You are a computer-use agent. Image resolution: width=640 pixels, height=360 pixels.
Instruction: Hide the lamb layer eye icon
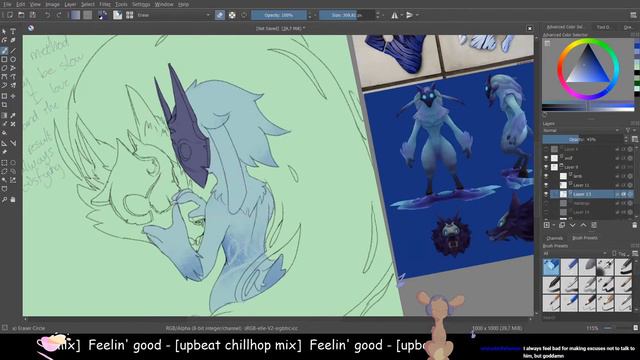click(x=546, y=176)
